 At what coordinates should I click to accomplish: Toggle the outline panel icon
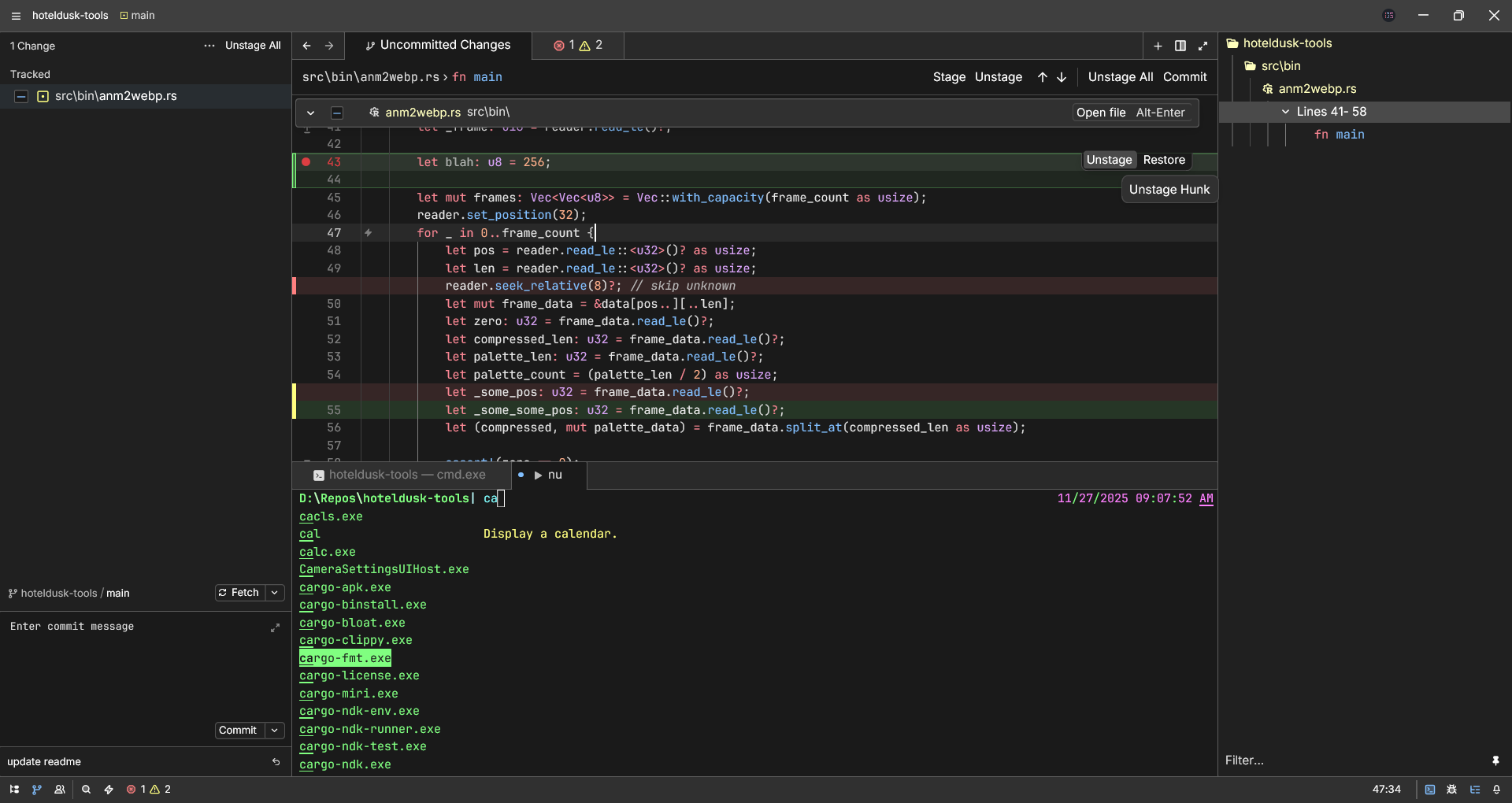click(1475, 790)
